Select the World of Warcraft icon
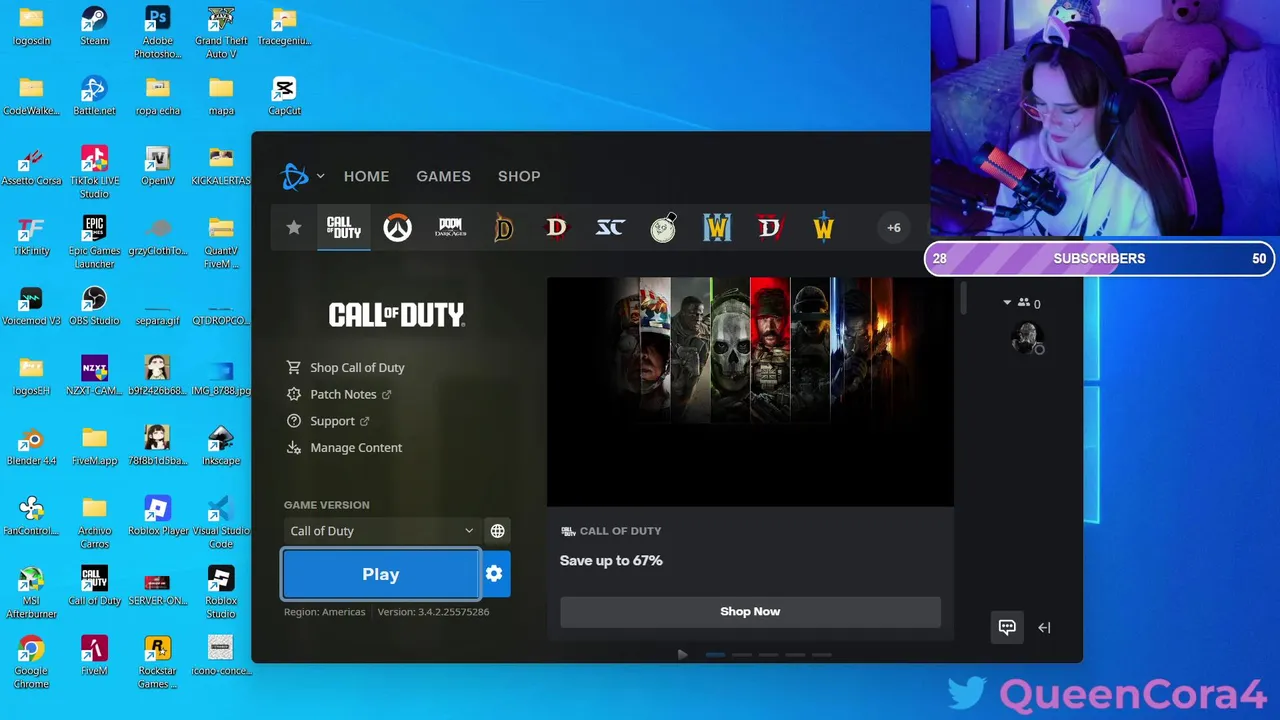This screenshot has height=720, width=1280. pos(823,228)
